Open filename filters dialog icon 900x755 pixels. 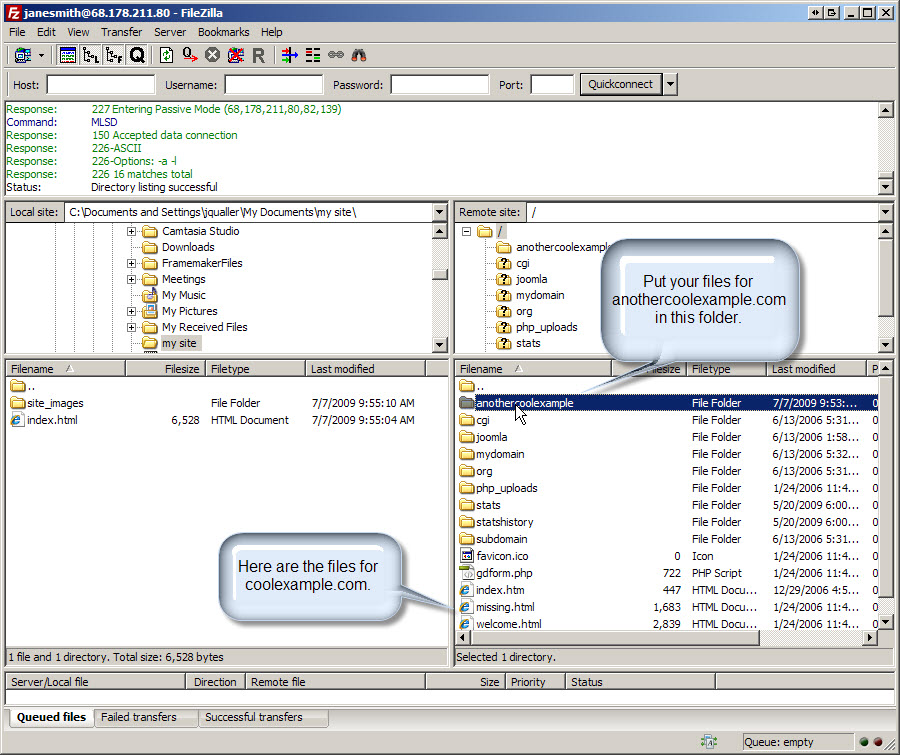click(x=289, y=55)
